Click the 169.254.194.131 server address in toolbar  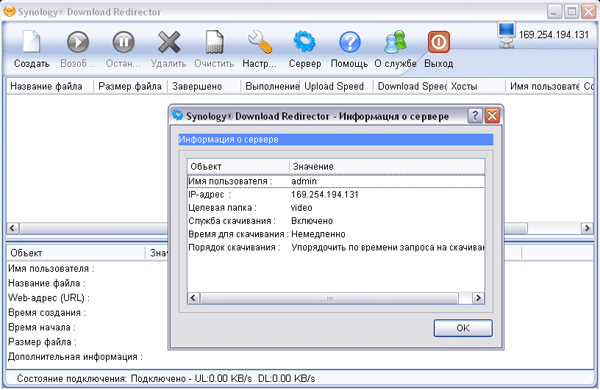(554, 35)
